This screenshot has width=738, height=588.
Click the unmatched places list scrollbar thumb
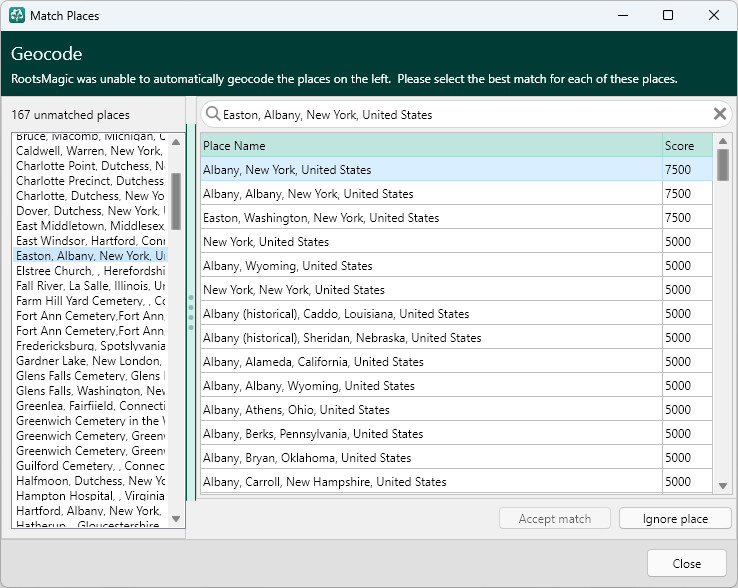coord(176,201)
